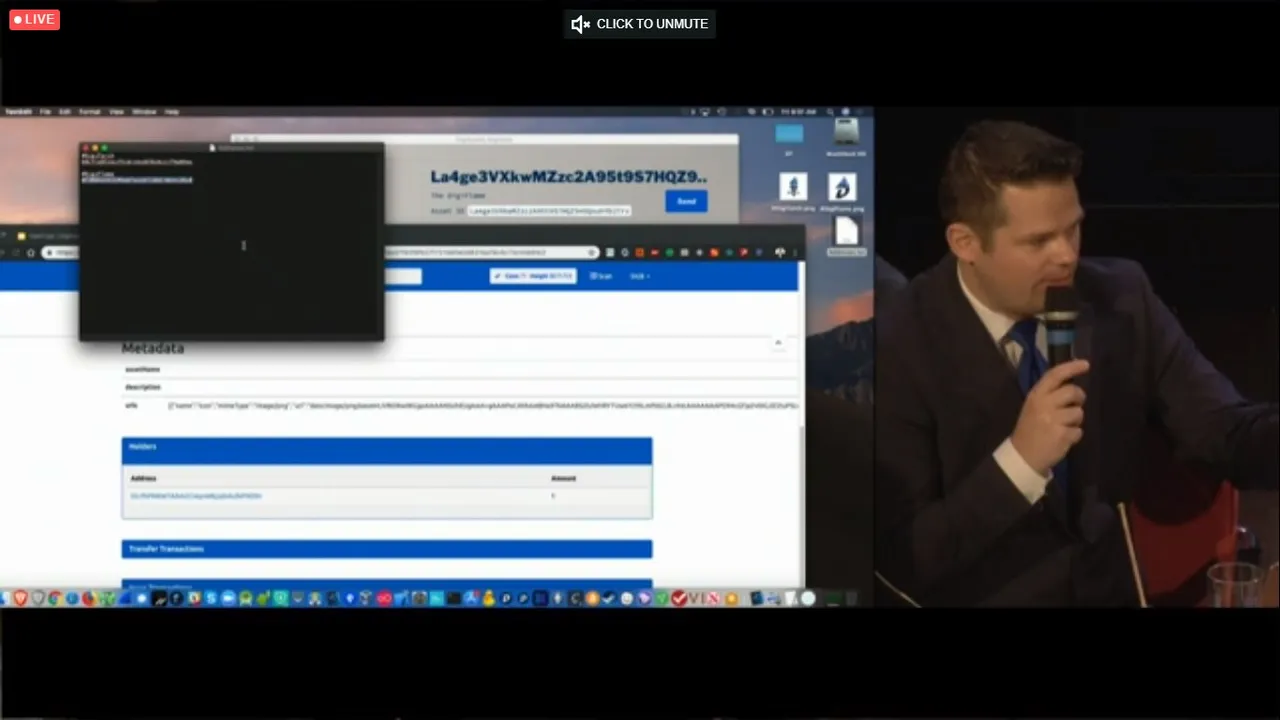
Task: Open the Scan link in the blue navigation bar
Action: (601, 276)
